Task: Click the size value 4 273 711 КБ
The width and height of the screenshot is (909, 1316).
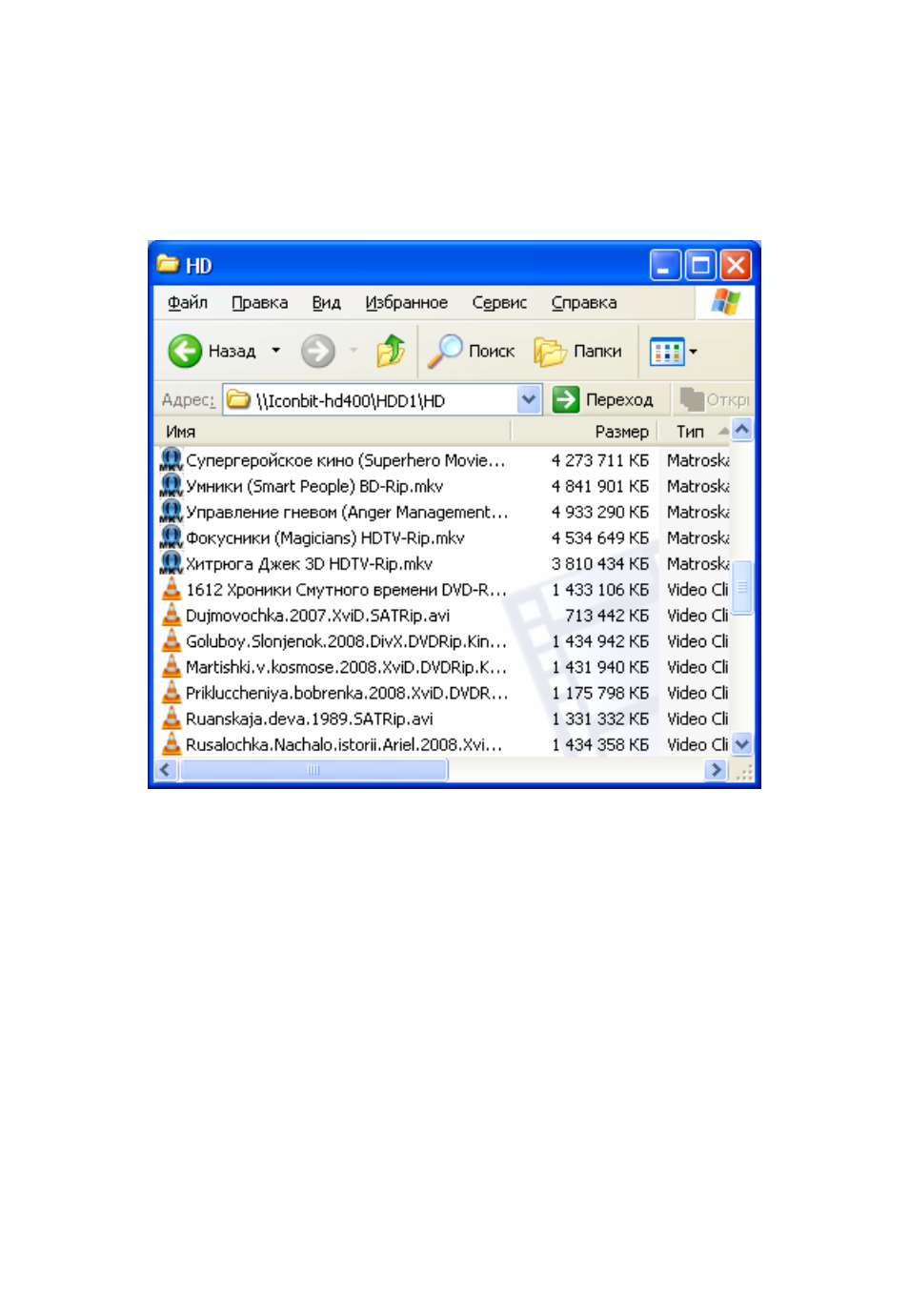Action: pos(600,460)
